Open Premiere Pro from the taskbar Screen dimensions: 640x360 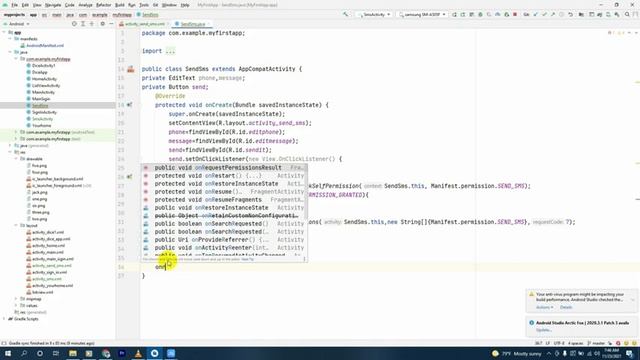pyautogui.click(x=122, y=353)
